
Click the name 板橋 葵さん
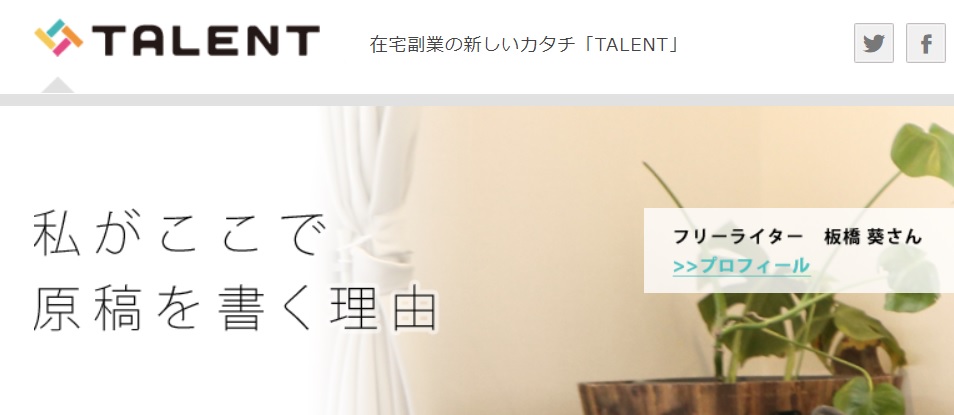click(872, 236)
